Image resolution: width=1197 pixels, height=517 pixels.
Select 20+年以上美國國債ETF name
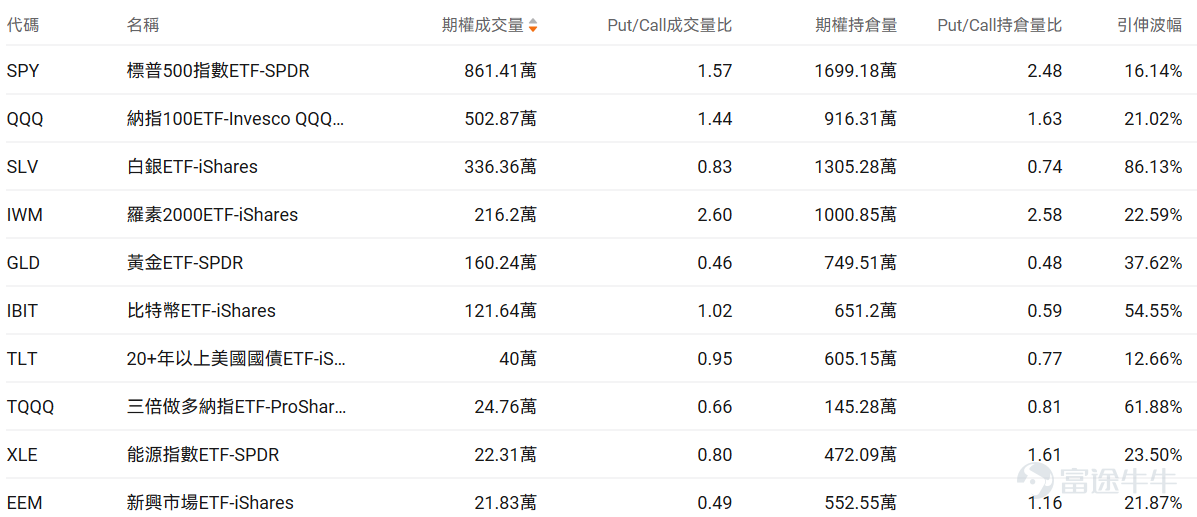point(236,359)
